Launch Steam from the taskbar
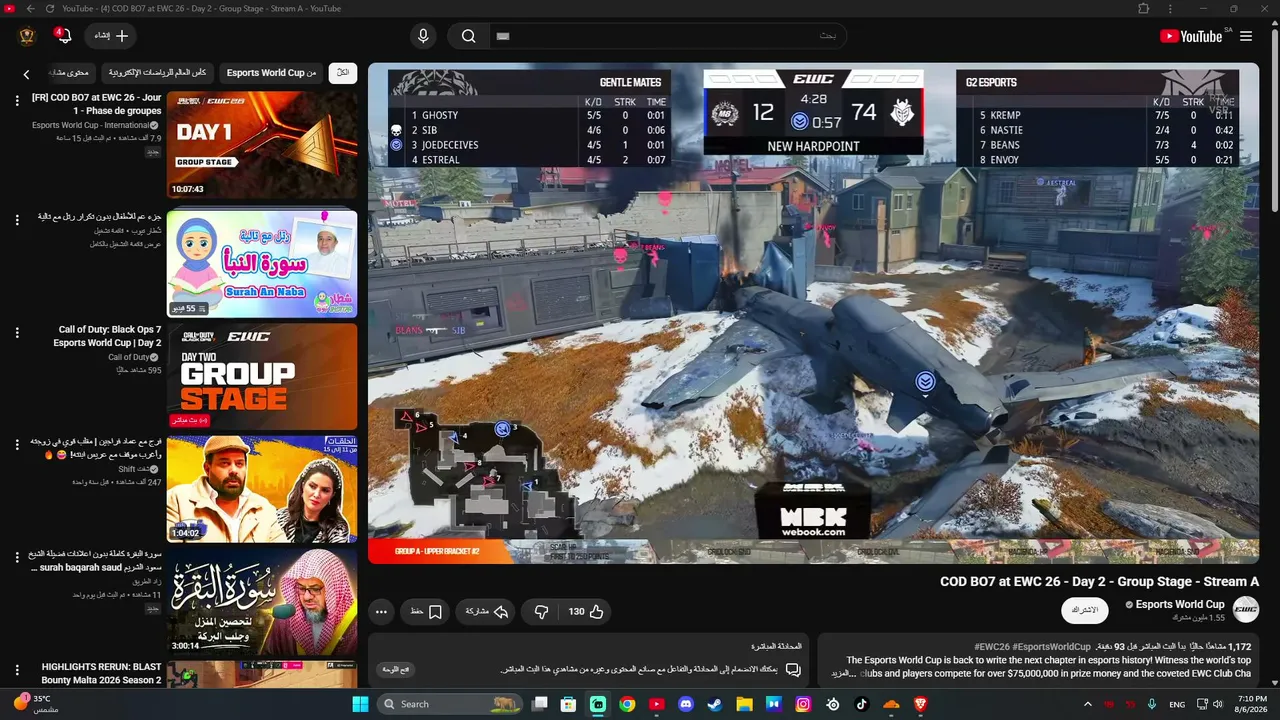 click(715, 704)
